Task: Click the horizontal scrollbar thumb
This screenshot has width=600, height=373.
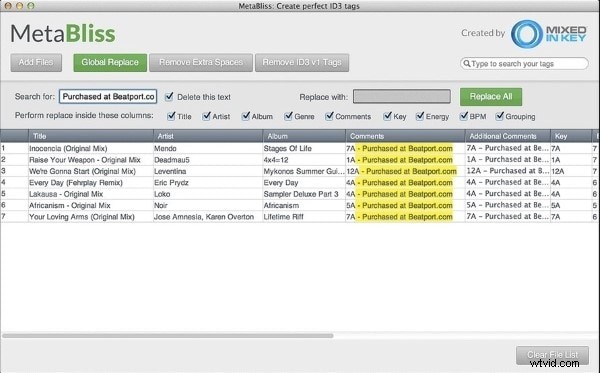Action: pos(168,336)
